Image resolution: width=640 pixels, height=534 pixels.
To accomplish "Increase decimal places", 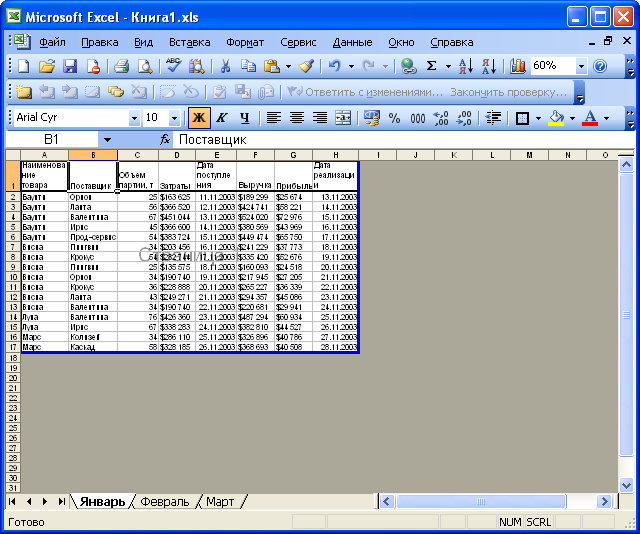I will click(x=441, y=118).
